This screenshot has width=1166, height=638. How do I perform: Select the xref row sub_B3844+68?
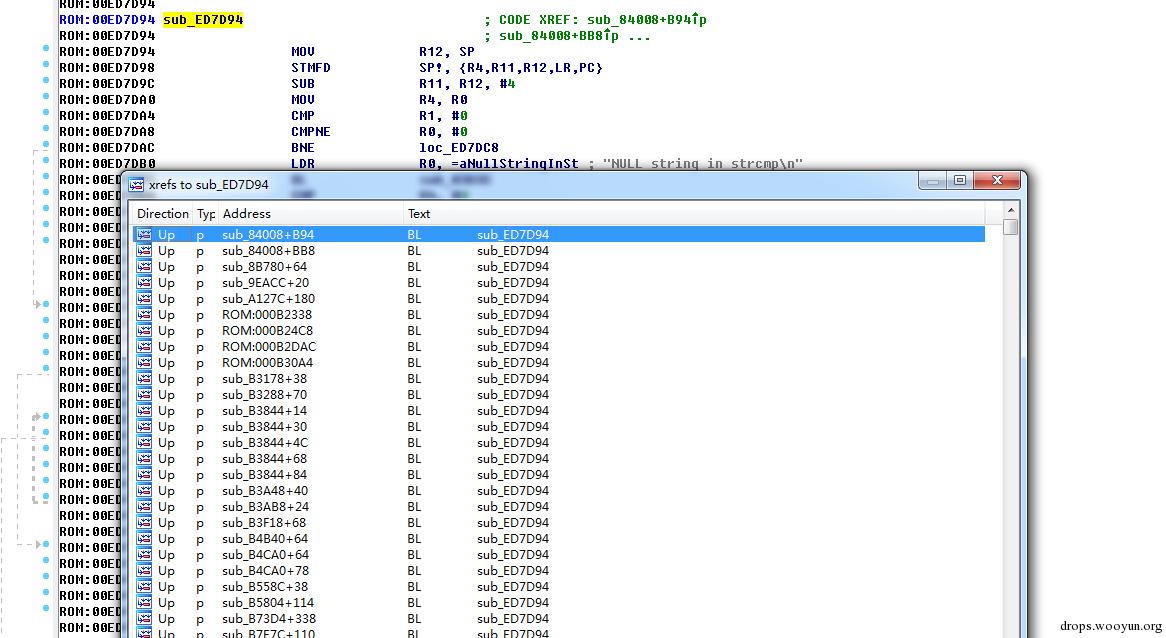point(559,458)
